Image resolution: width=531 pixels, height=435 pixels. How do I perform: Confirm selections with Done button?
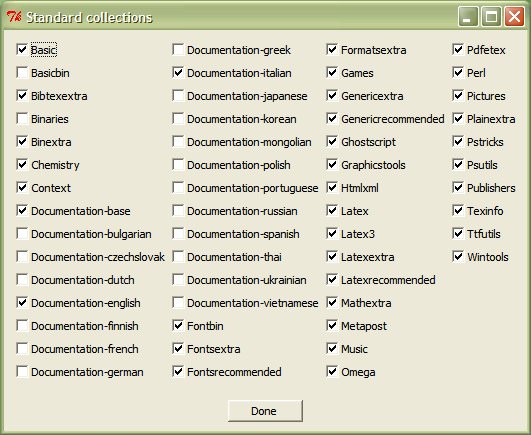point(265,411)
